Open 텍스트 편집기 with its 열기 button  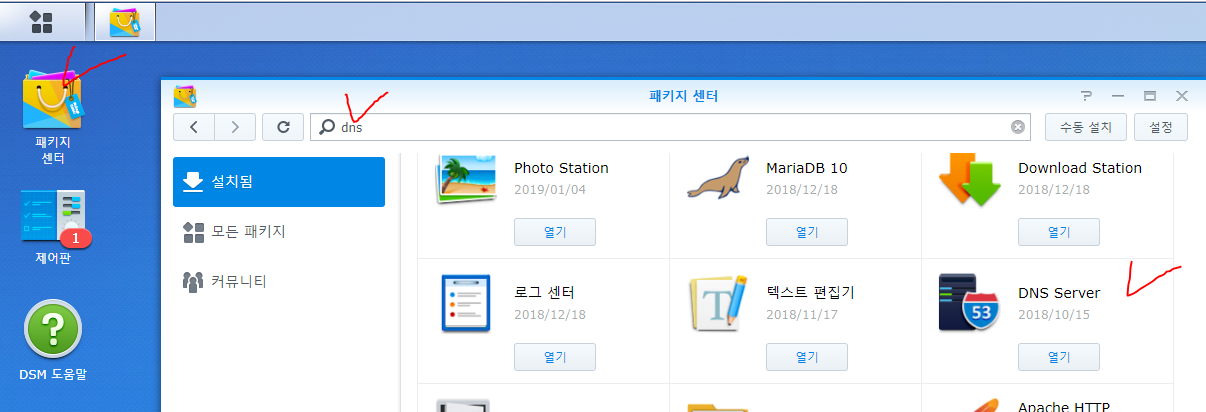(807, 357)
